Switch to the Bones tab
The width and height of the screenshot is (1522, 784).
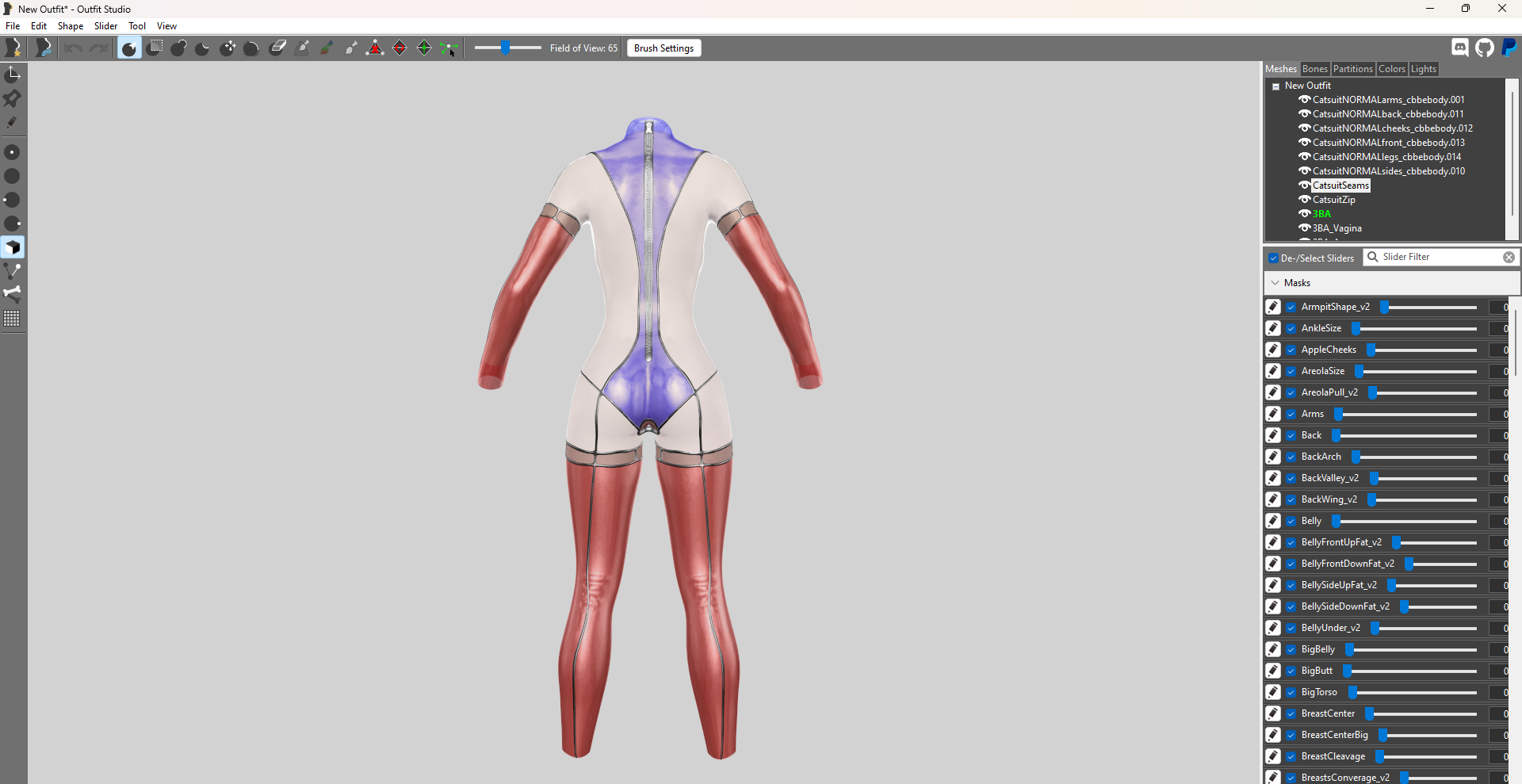[x=1315, y=69]
